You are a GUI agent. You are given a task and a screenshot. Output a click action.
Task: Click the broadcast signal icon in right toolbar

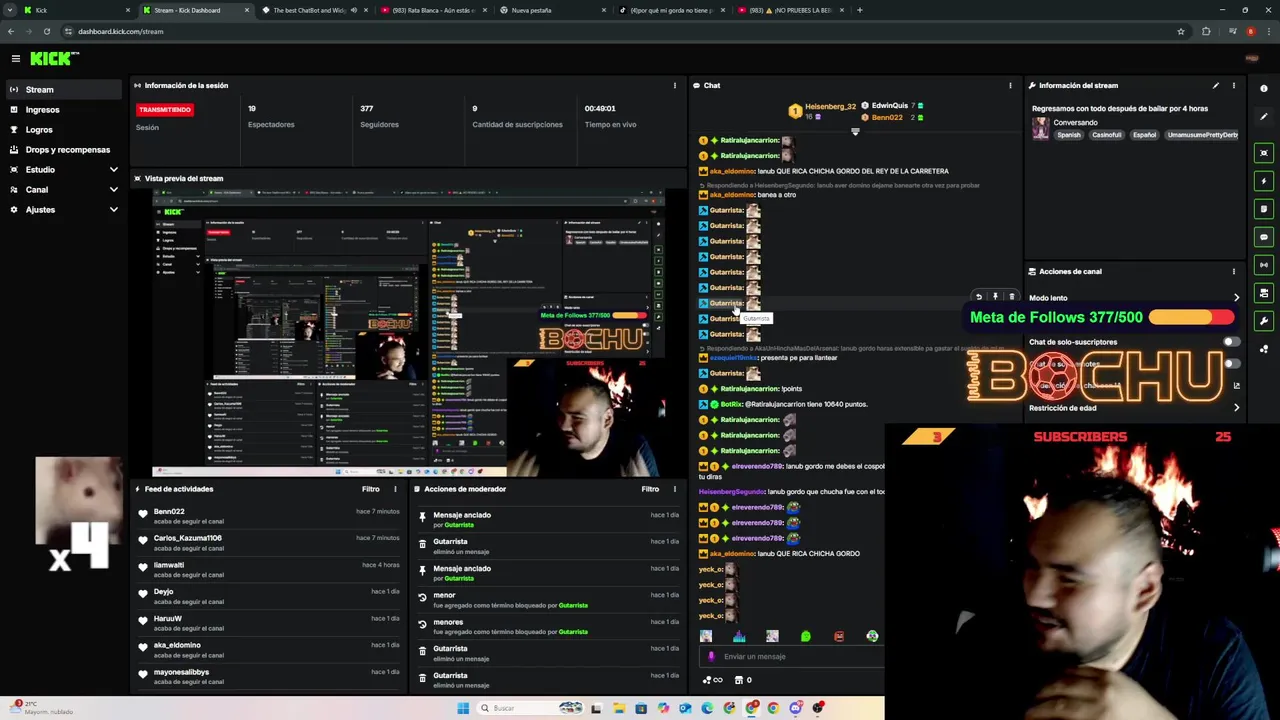(x=1264, y=265)
